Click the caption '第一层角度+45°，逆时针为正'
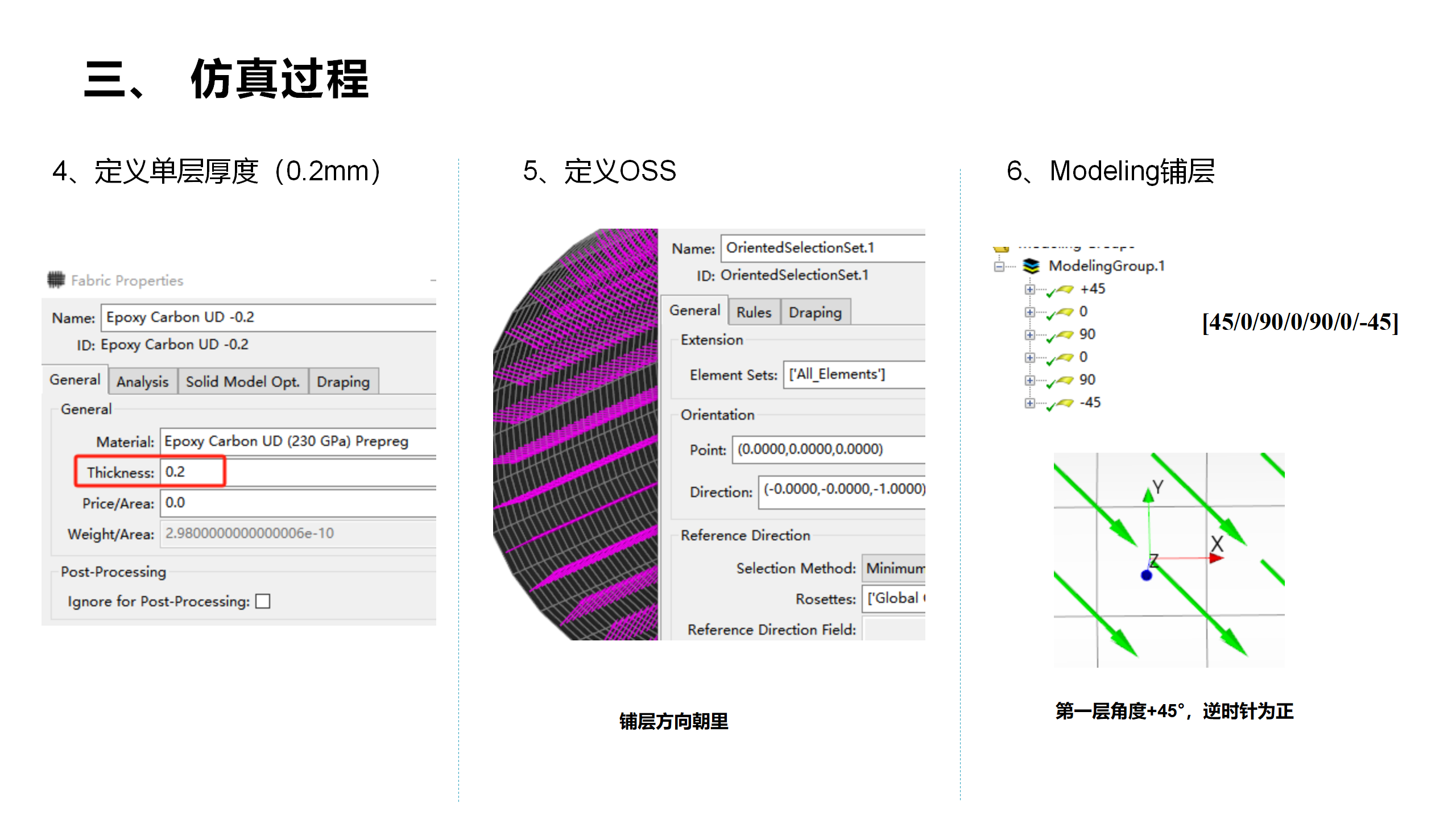Image resolution: width=1456 pixels, height=819 pixels. coord(1174,711)
